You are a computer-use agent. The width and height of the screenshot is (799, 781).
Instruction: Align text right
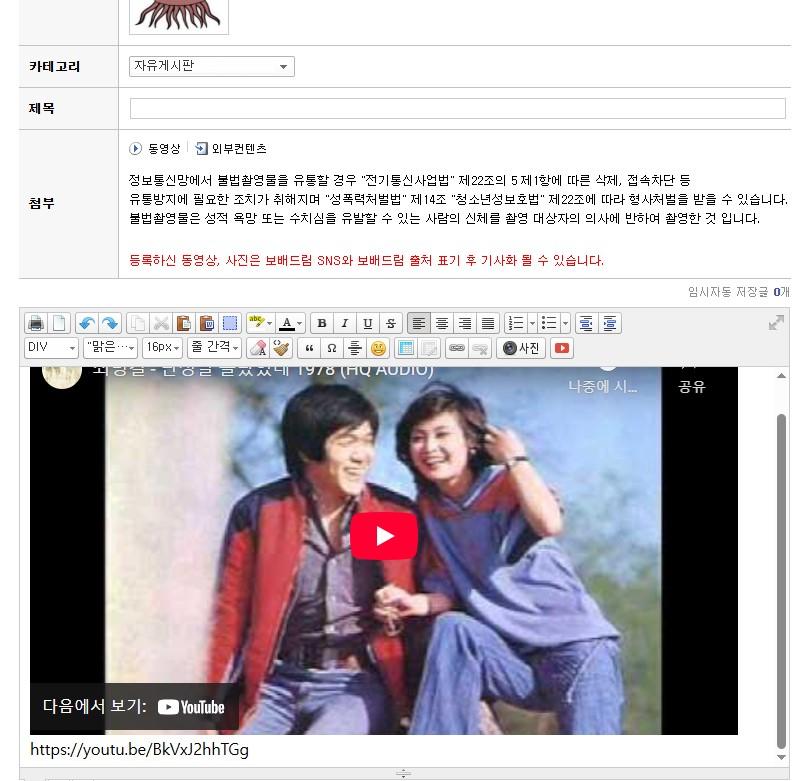[x=465, y=323]
